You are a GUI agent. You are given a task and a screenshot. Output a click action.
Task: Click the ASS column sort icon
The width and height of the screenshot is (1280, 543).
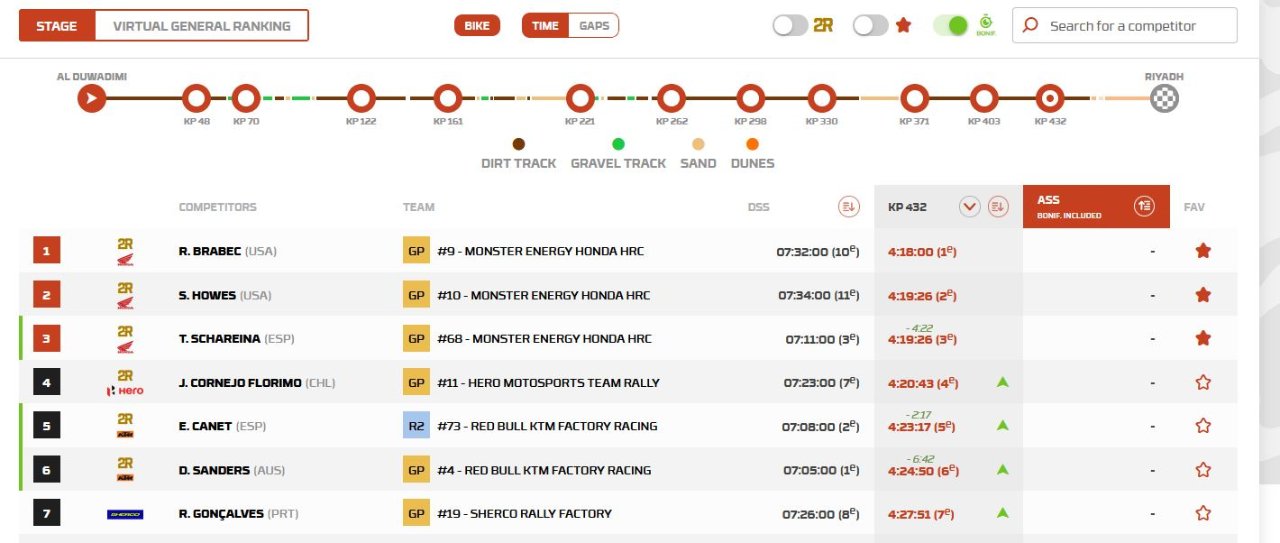(x=1144, y=206)
